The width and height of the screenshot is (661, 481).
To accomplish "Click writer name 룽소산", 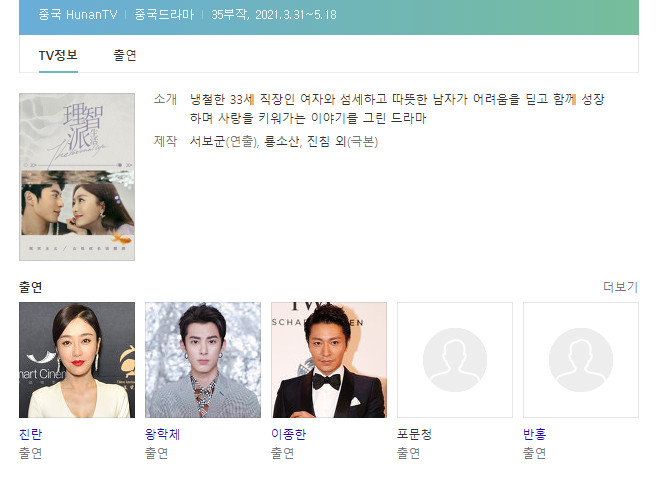I will 282,141.
